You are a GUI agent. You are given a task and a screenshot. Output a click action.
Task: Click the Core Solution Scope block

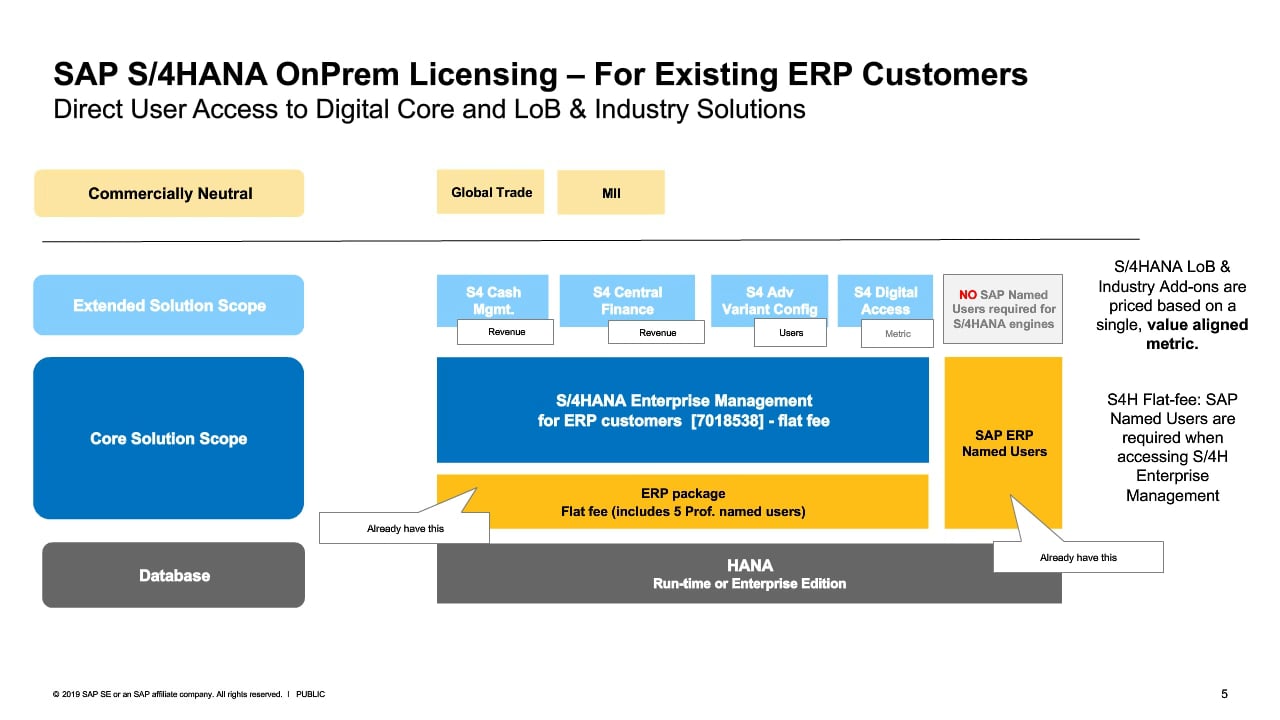[168, 438]
